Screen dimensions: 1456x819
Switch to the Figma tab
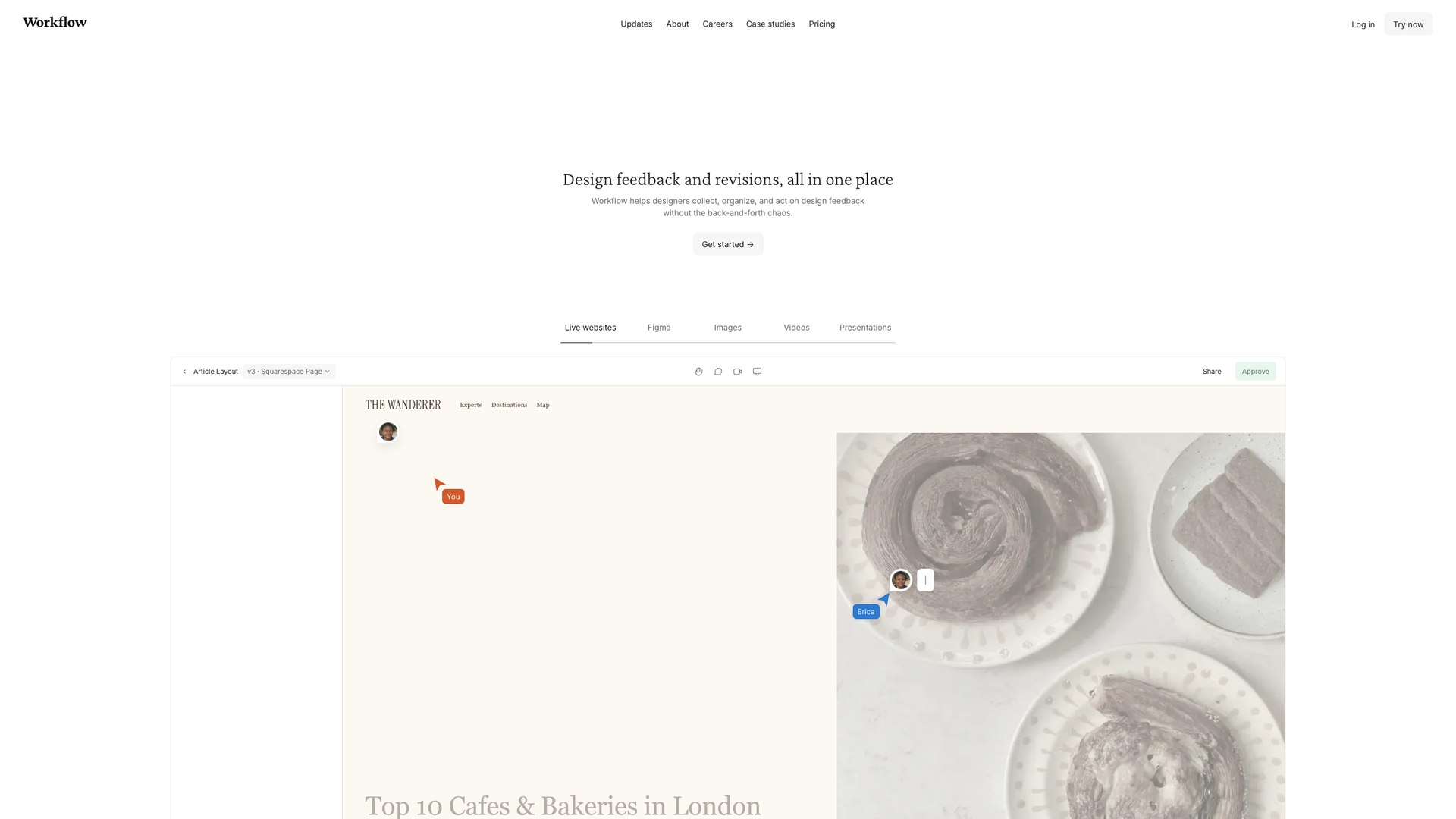[659, 328]
